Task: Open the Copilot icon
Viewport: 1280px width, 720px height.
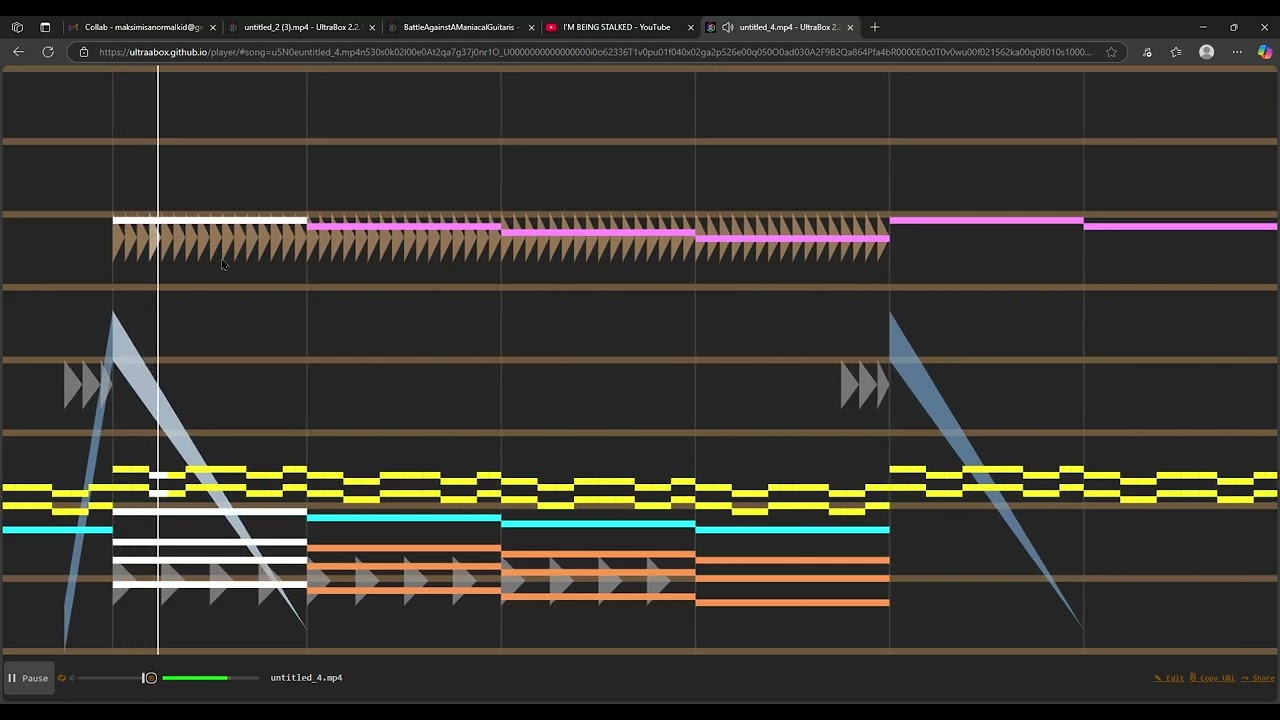Action: (x=1264, y=52)
